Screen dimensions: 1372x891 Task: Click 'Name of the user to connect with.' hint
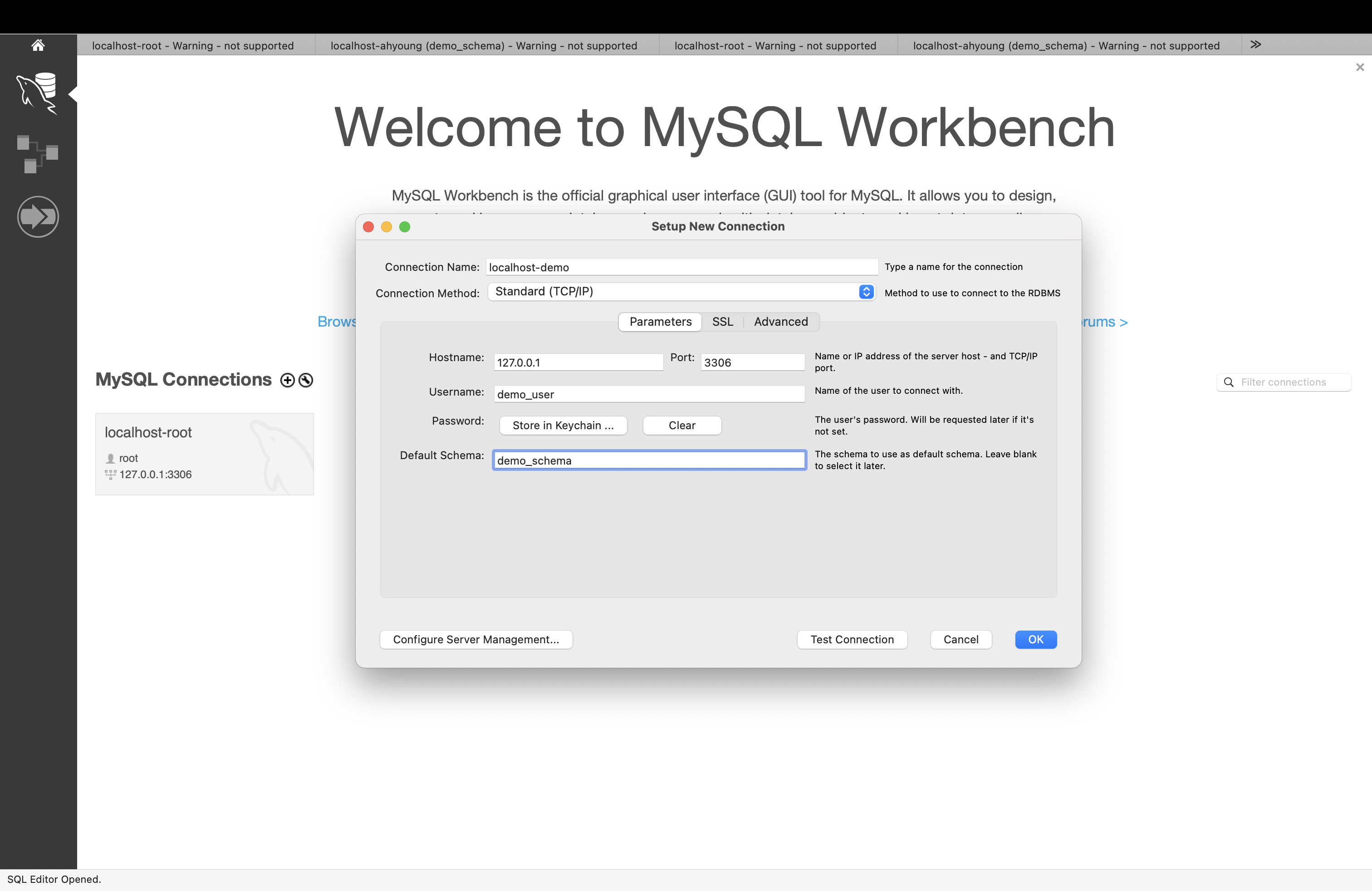coord(888,391)
